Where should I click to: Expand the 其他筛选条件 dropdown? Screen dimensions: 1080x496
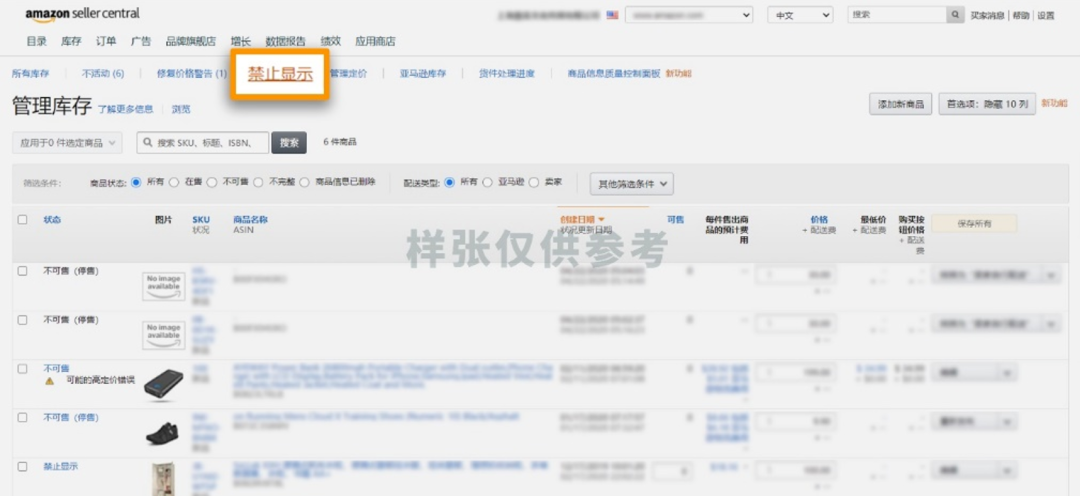pos(631,183)
